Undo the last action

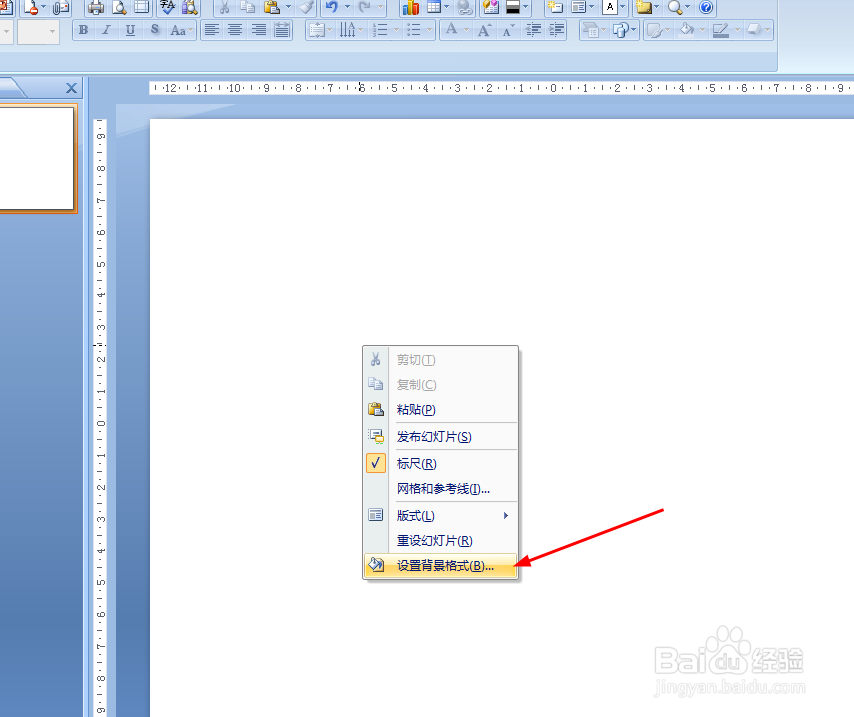click(332, 7)
